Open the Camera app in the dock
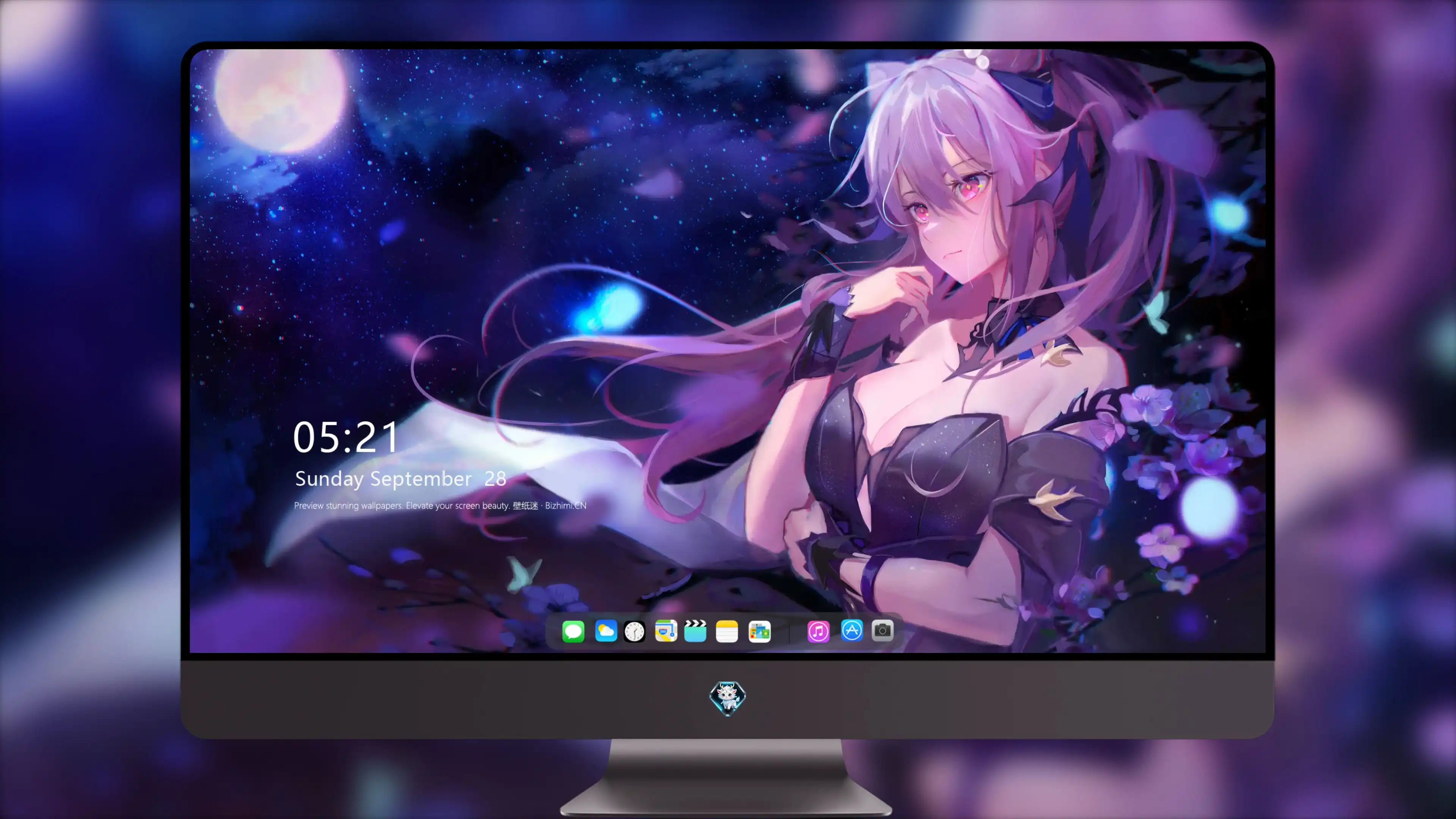1456x819 pixels. 882,630
